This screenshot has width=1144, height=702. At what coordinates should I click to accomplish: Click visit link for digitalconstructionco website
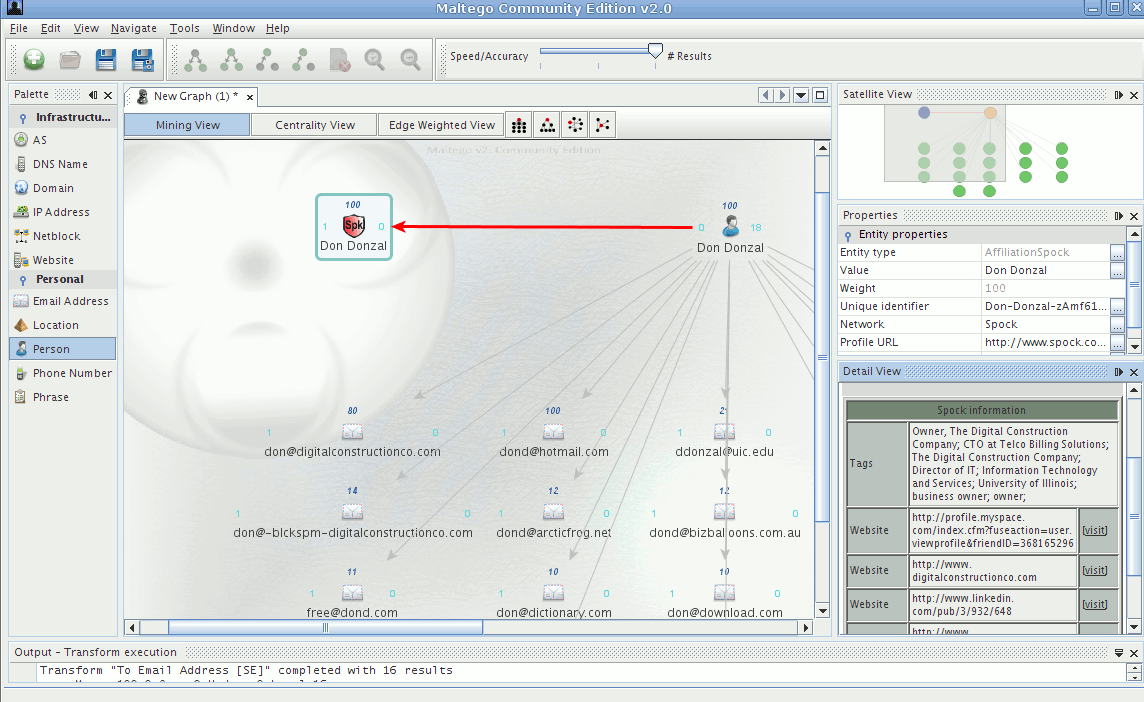point(1095,570)
